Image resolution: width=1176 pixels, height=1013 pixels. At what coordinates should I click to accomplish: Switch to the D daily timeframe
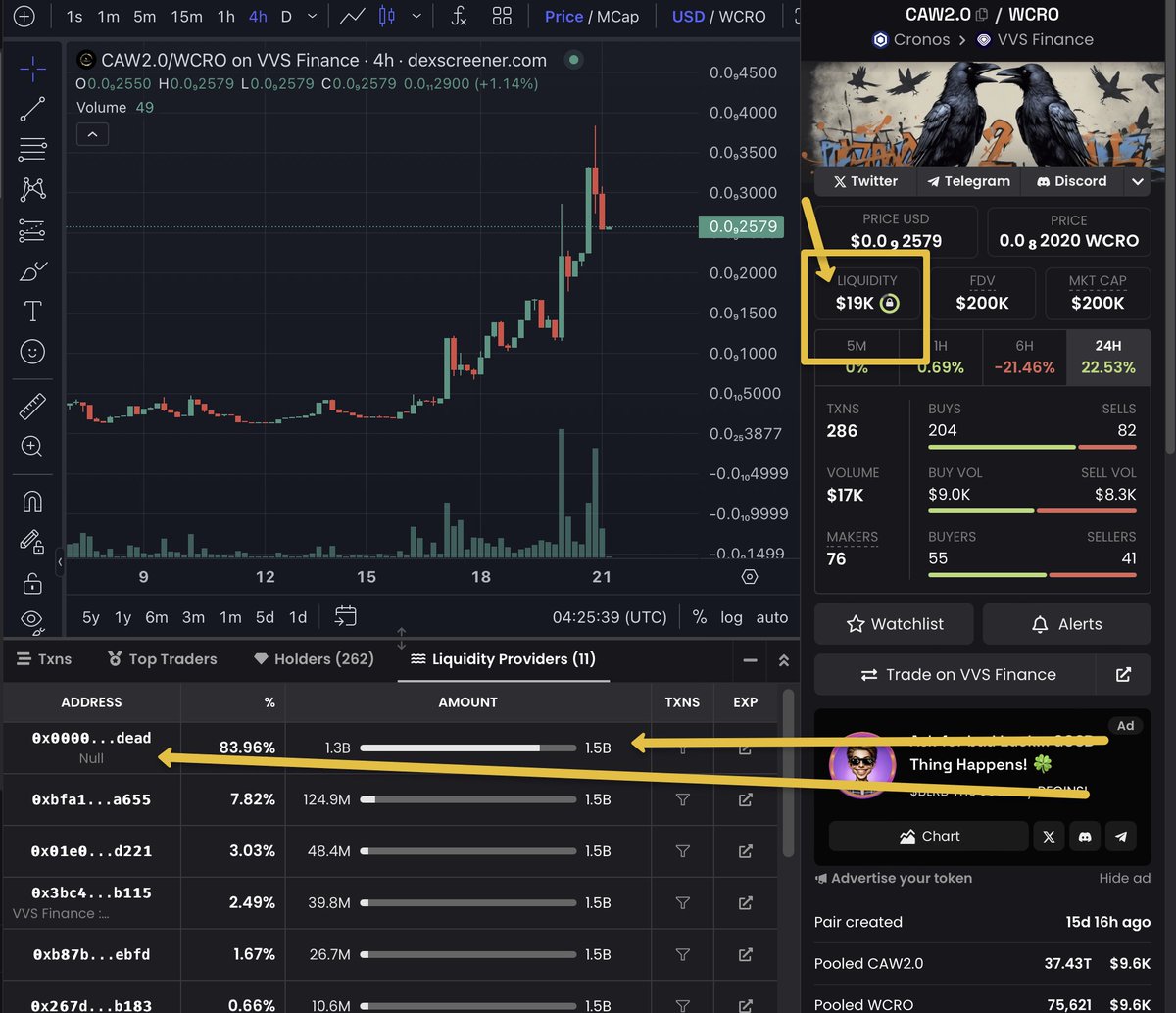[x=286, y=17]
